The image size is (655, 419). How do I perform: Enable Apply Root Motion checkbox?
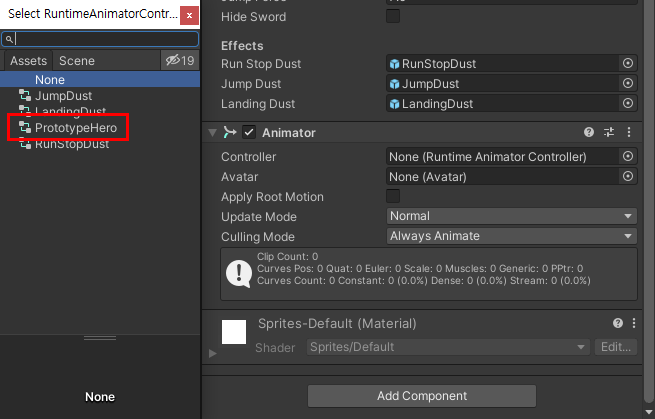tap(393, 196)
